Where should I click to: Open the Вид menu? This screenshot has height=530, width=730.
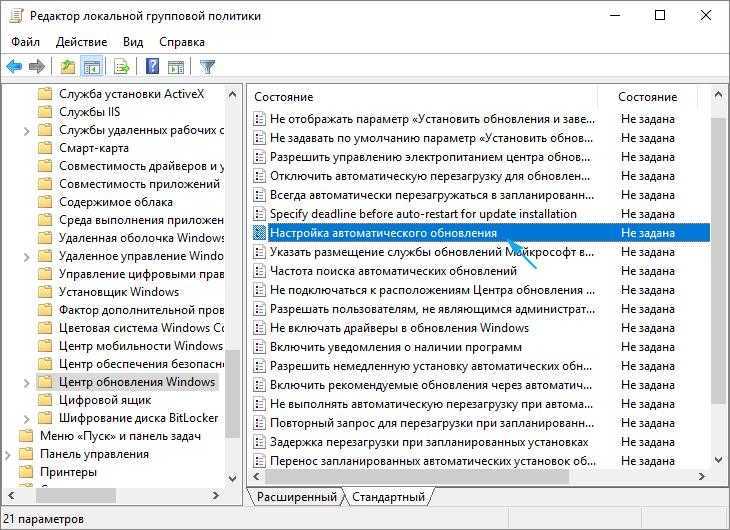[133, 42]
